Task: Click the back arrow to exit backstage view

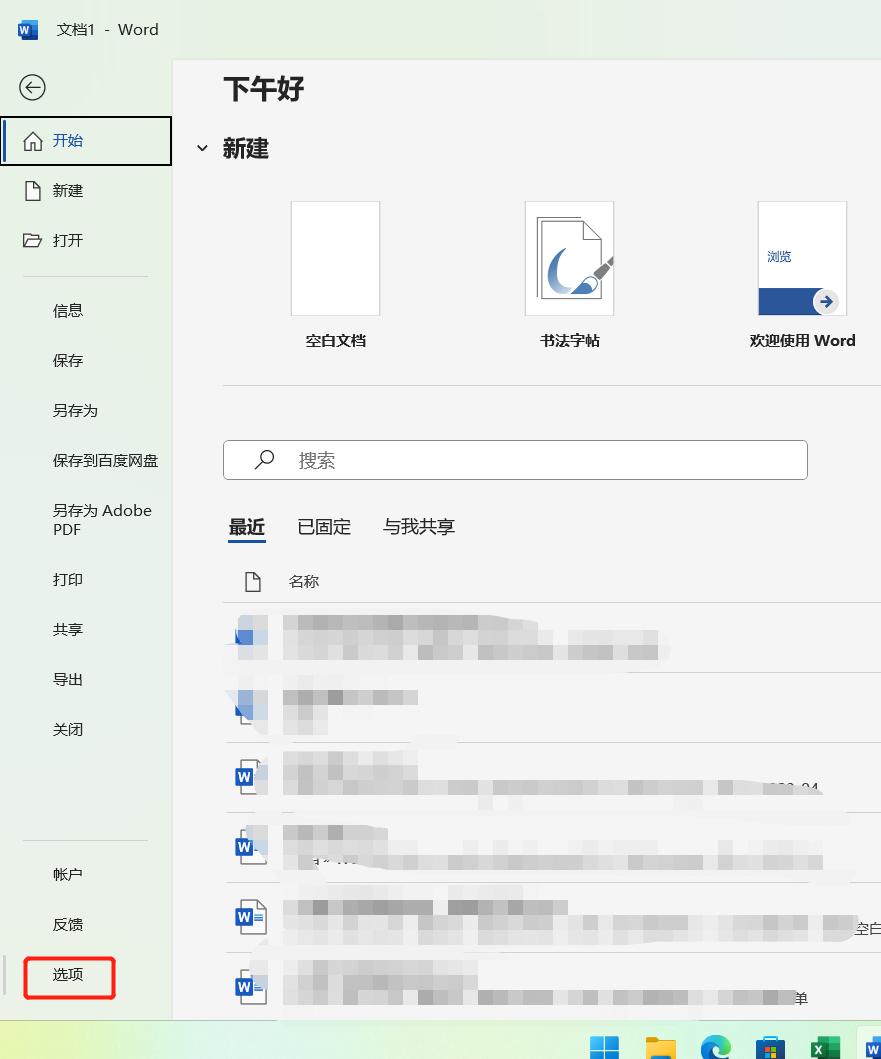Action: click(x=32, y=88)
